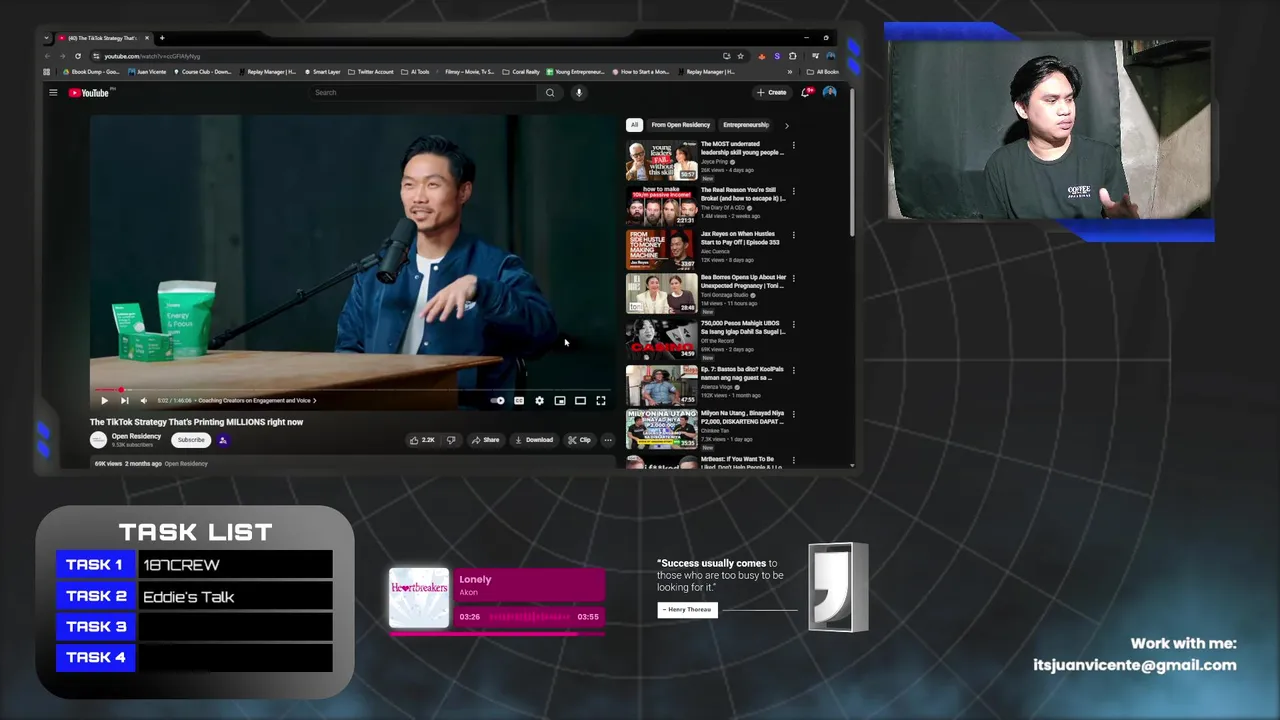Open the Bea Borres pregnancy video thumbnail
Image resolution: width=1280 pixels, height=720 pixels.
[x=661, y=294]
